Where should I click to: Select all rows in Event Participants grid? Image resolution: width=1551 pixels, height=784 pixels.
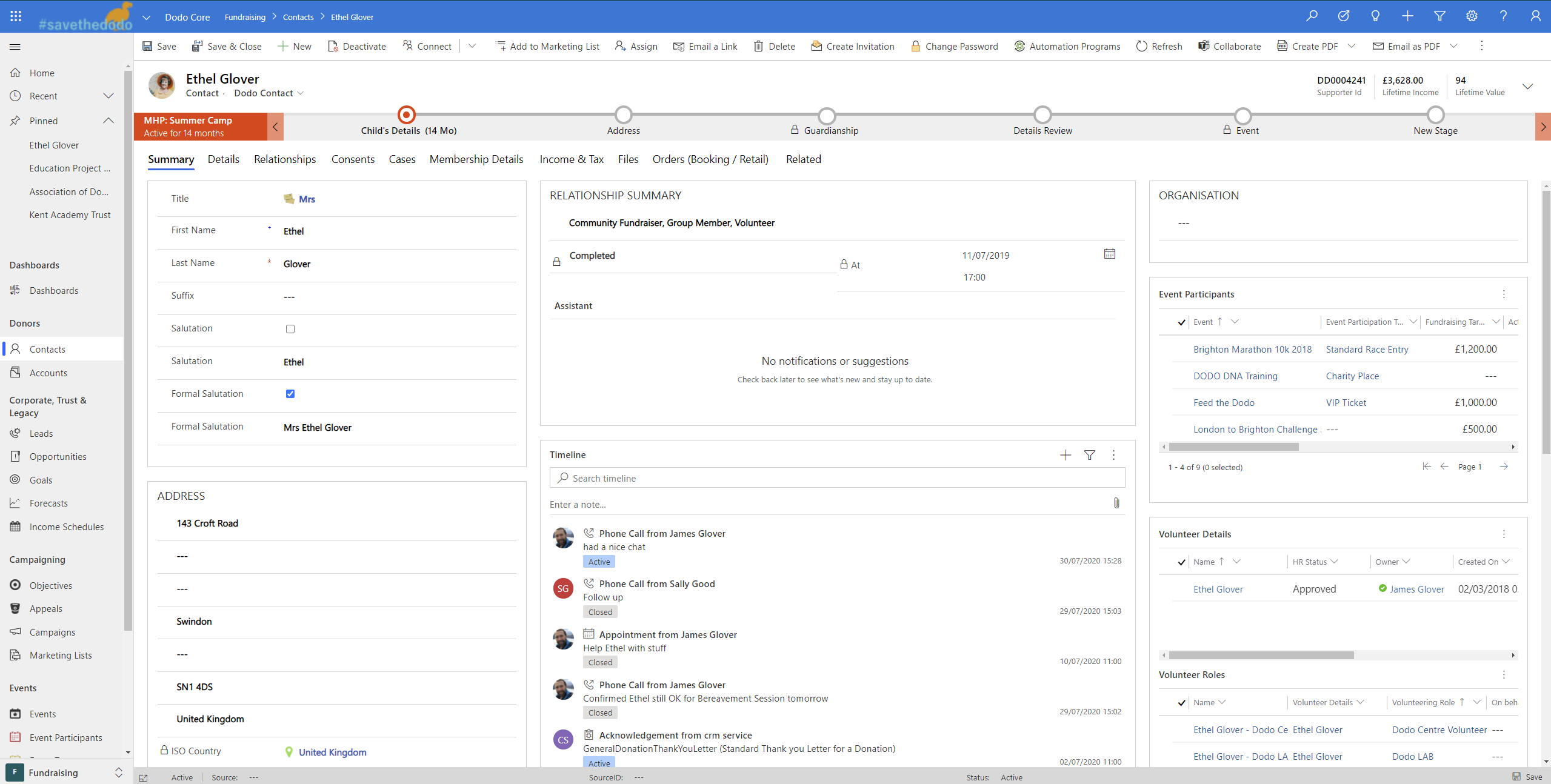click(x=1181, y=322)
